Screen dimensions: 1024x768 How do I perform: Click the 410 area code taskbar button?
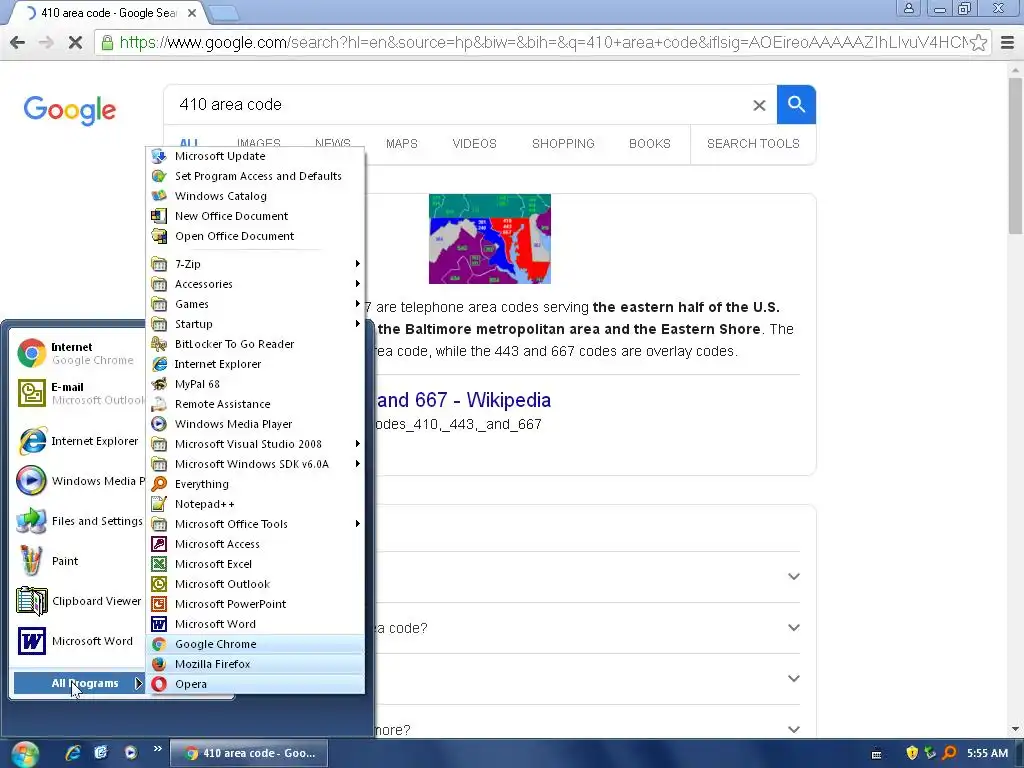point(249,753)
